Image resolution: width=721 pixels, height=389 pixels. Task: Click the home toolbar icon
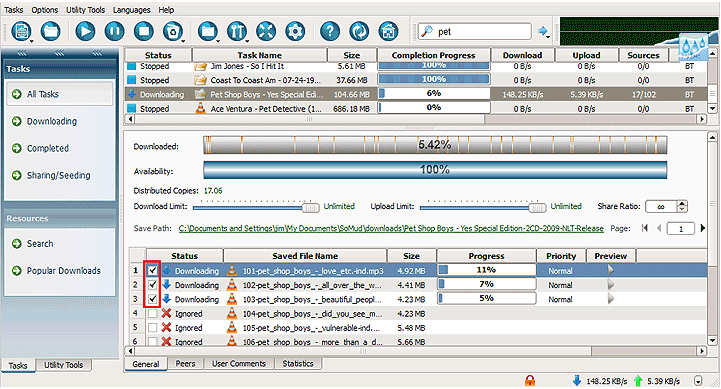point(389,31)
